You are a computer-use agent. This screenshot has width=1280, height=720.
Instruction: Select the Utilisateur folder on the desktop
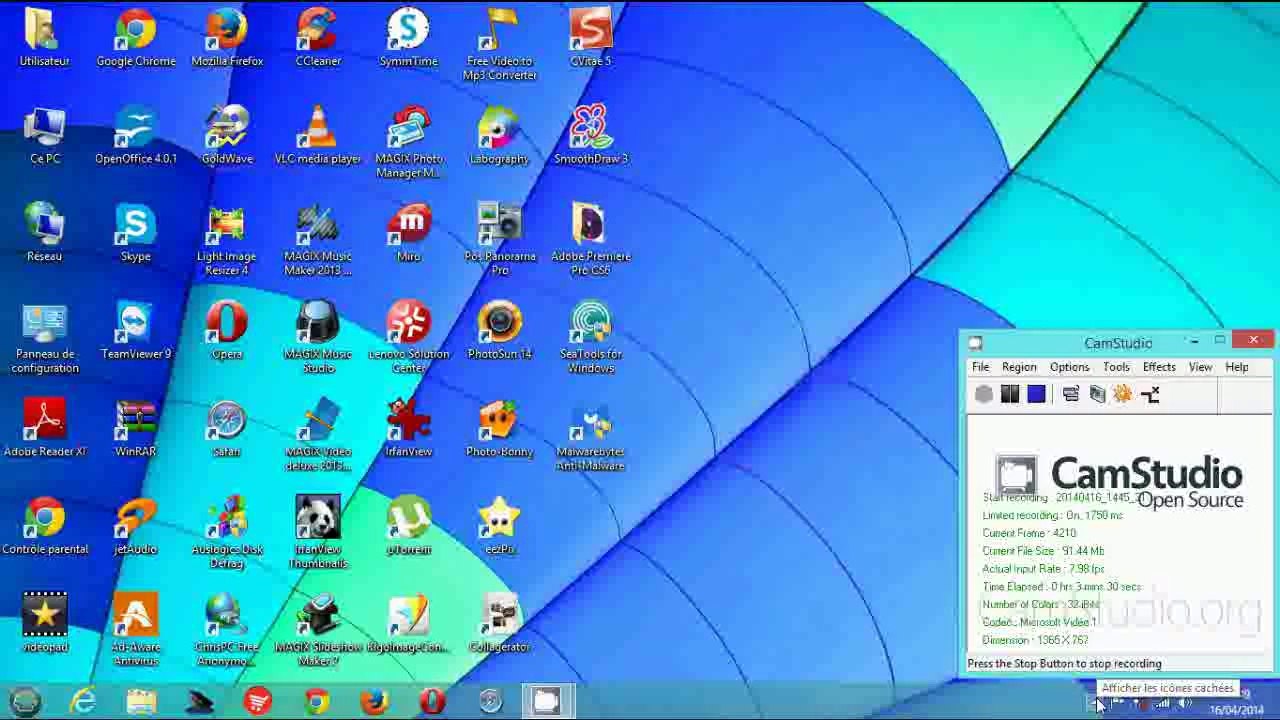tap(45, 38)
